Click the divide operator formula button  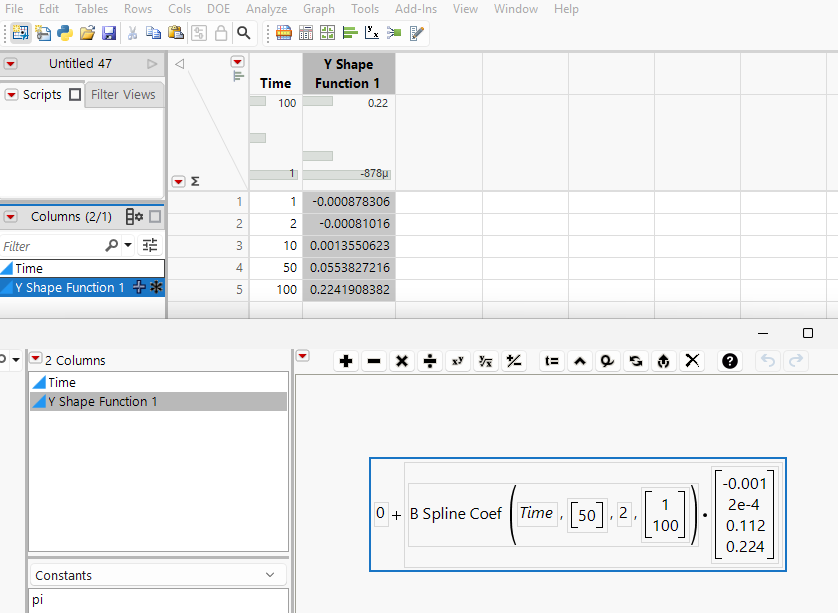tap(430, 361)
